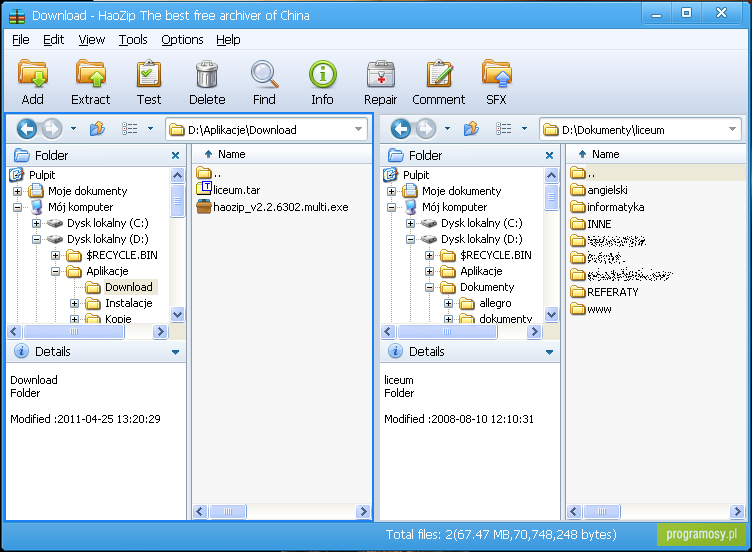Open right pane view mode dropdown arrow
752x552 pixels.
[x=525, y=129]
